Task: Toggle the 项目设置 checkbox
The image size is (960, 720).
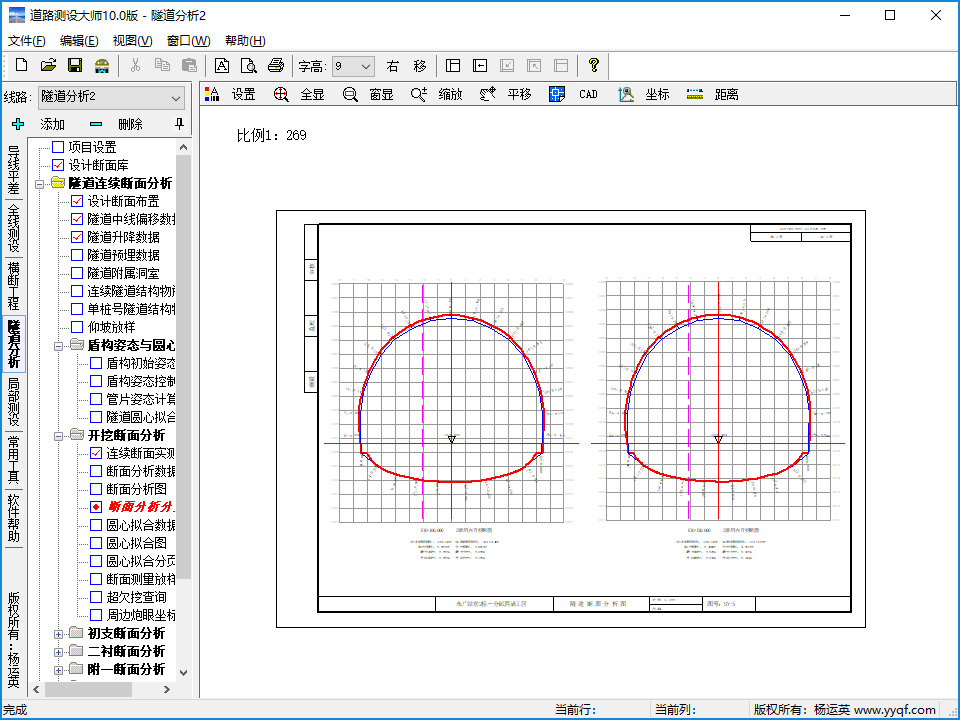Action: [58, 147]
